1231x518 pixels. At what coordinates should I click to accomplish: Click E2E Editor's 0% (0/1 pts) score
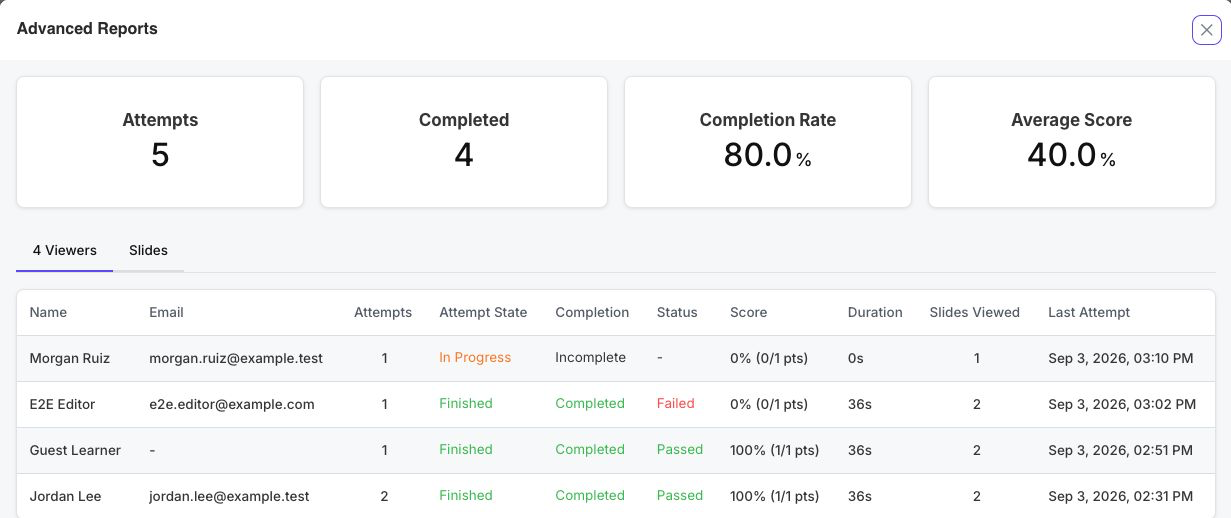click(769, 404)
